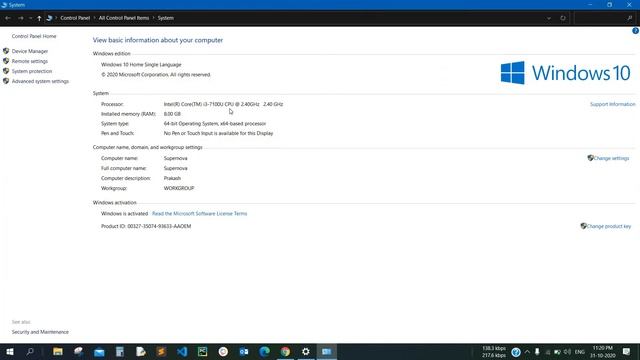Open the Windows Start menu

pos(10,351)
